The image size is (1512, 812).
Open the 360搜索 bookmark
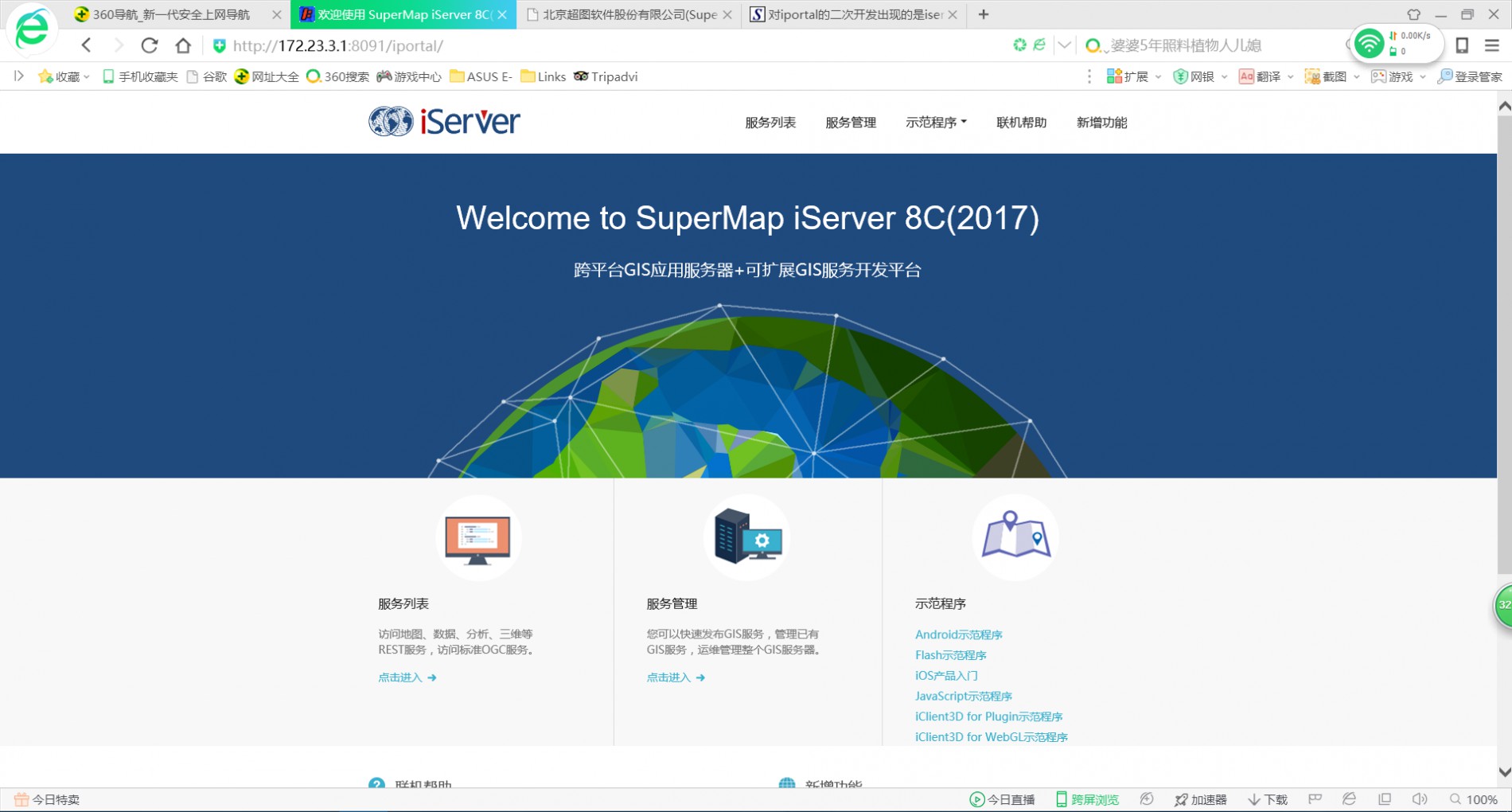[x=337, y=76]
